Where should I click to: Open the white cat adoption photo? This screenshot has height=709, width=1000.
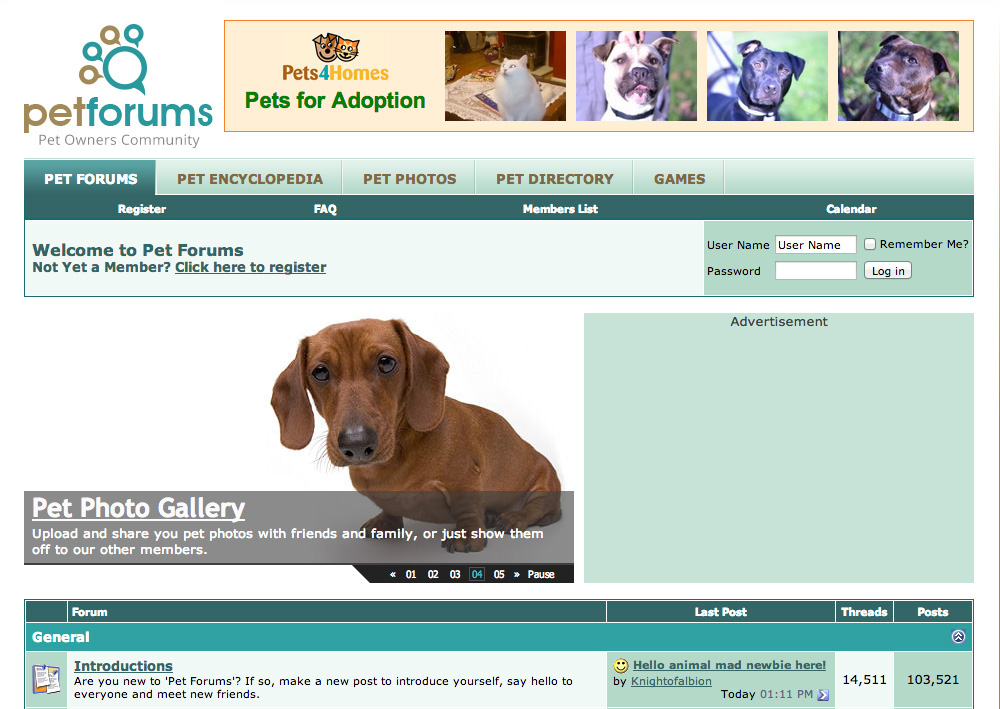505,76
